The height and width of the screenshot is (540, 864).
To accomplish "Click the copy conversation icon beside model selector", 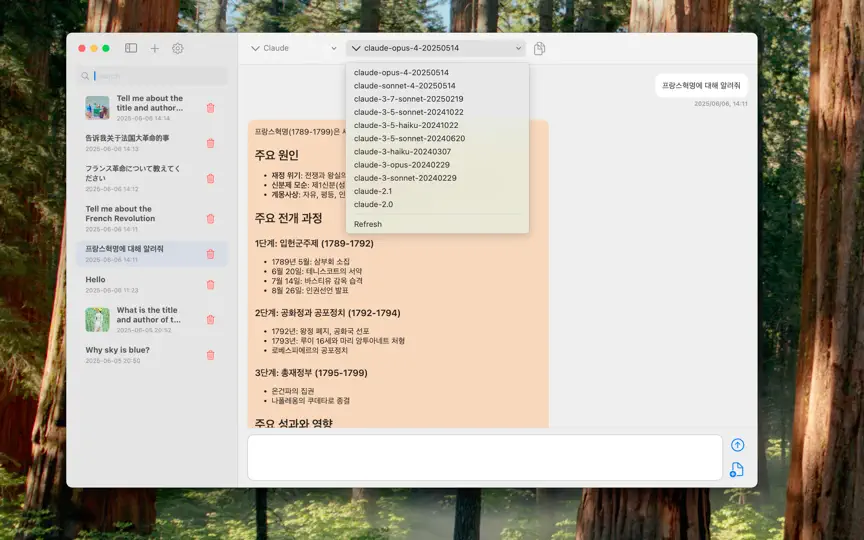I will (539, 48).
